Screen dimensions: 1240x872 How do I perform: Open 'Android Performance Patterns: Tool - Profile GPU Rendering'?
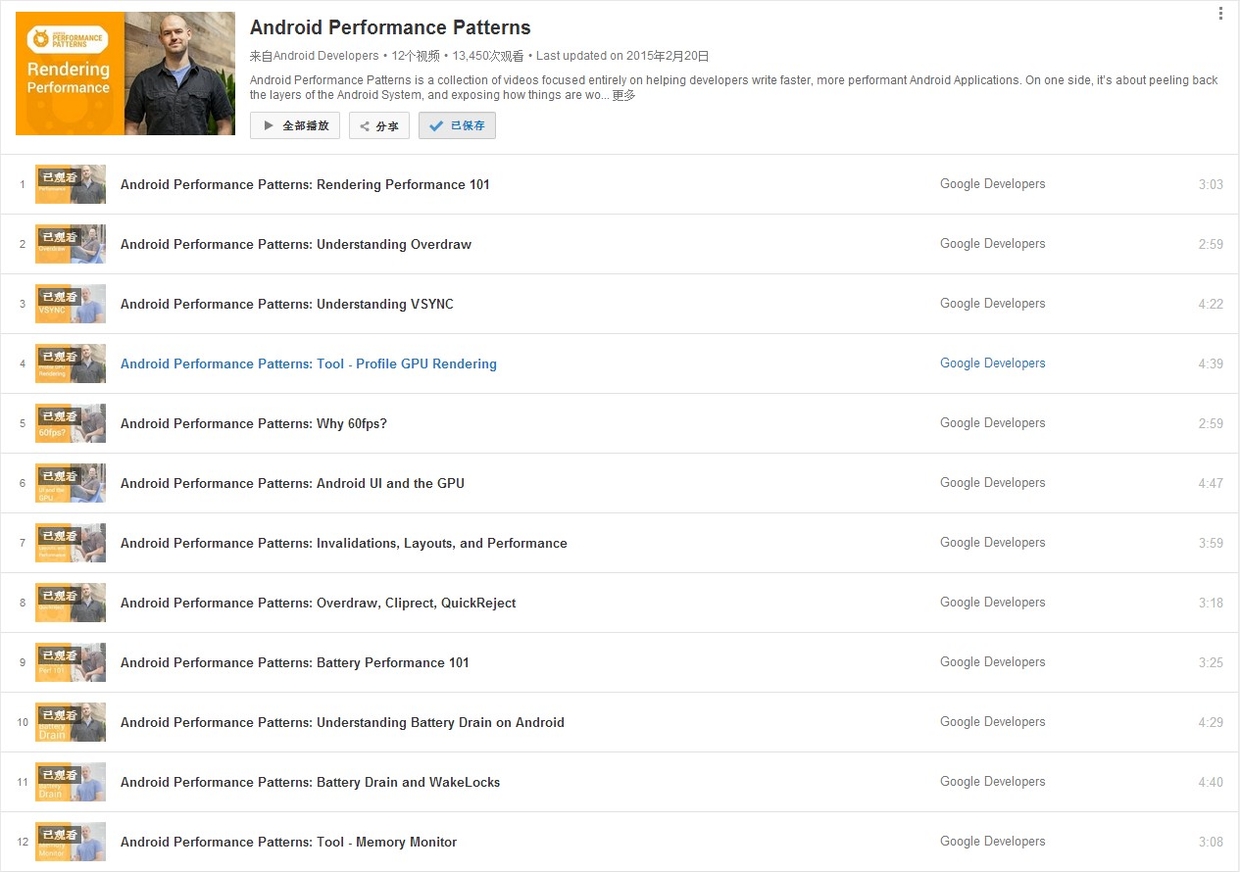[308, 363]
